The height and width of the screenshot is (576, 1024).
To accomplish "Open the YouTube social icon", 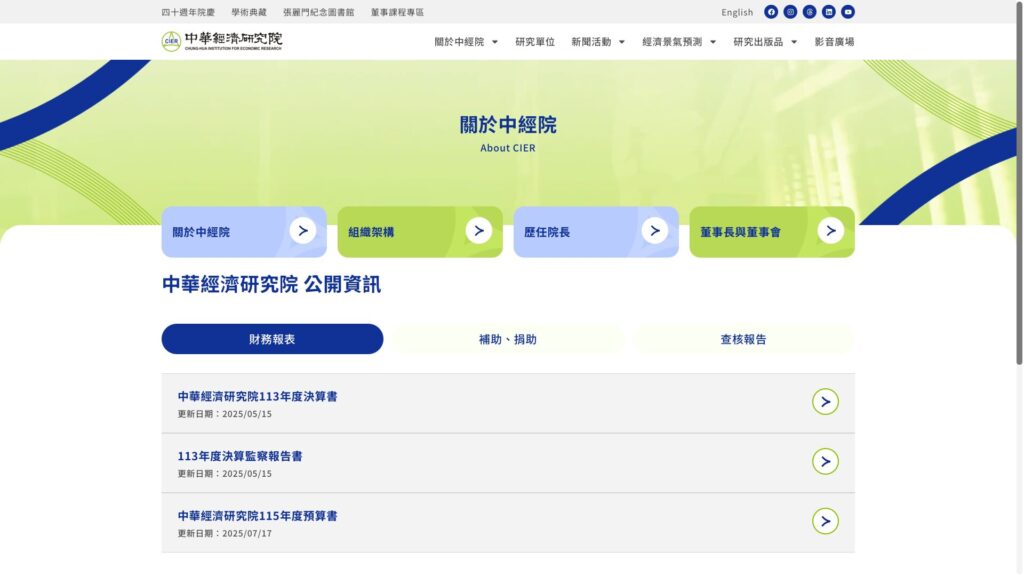I will [x=848, y=12].
